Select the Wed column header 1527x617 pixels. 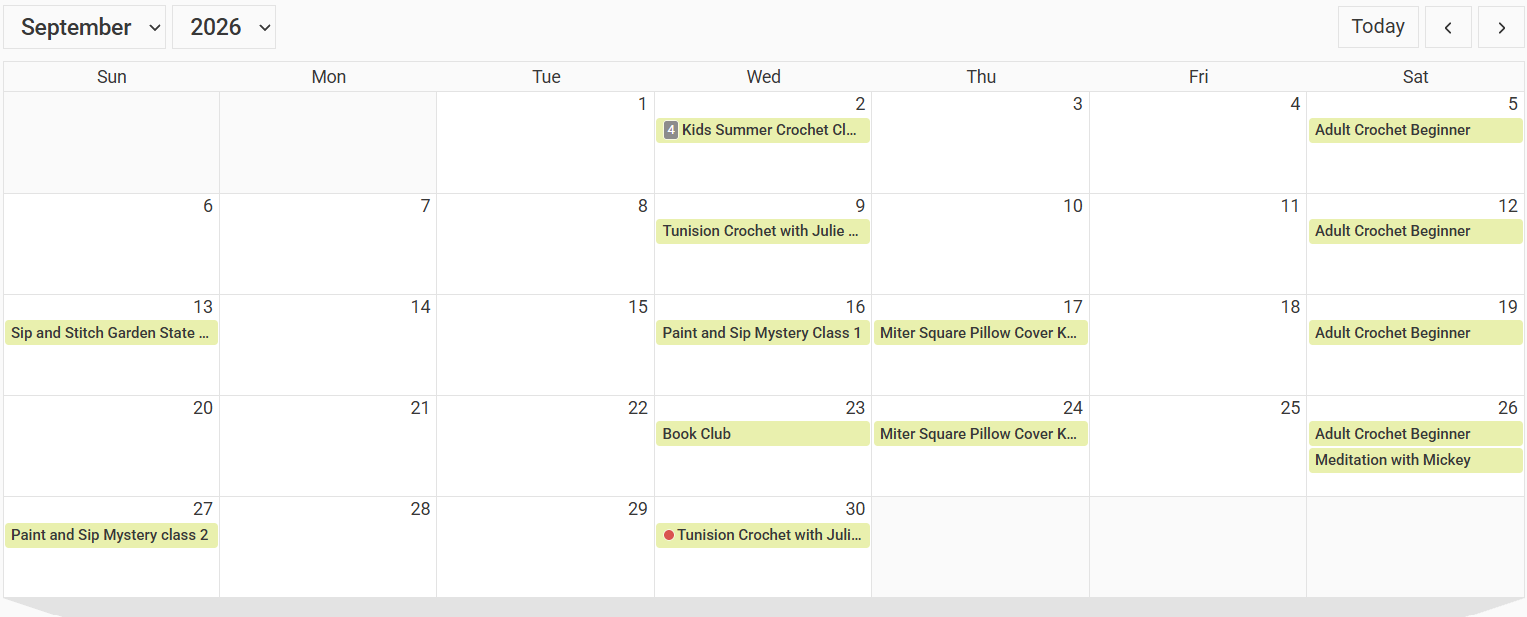[x=763, y=77]
